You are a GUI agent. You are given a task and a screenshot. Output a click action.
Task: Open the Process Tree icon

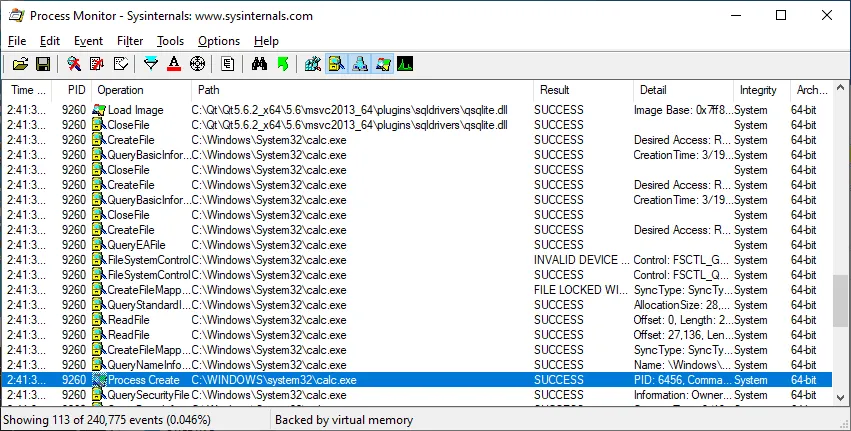pos(228,64)
